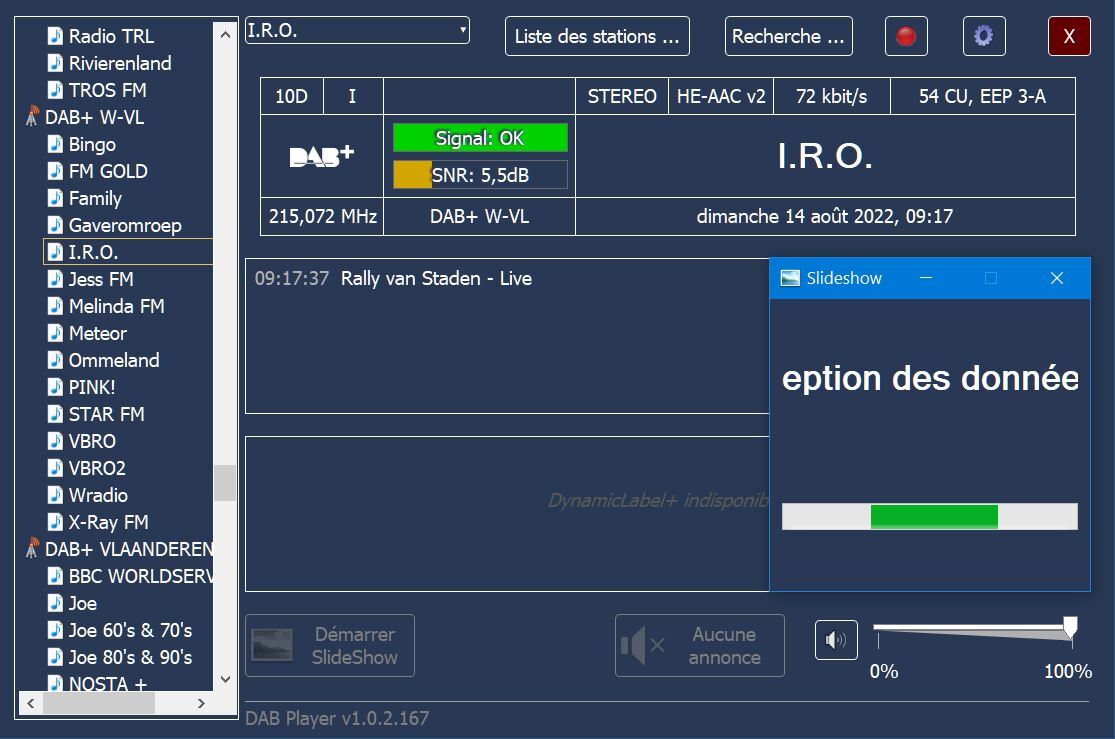The height and width of the screenshot is (739, 1115).
Task: Click the Rivierenland music note icon
Action: pos(55,63)
